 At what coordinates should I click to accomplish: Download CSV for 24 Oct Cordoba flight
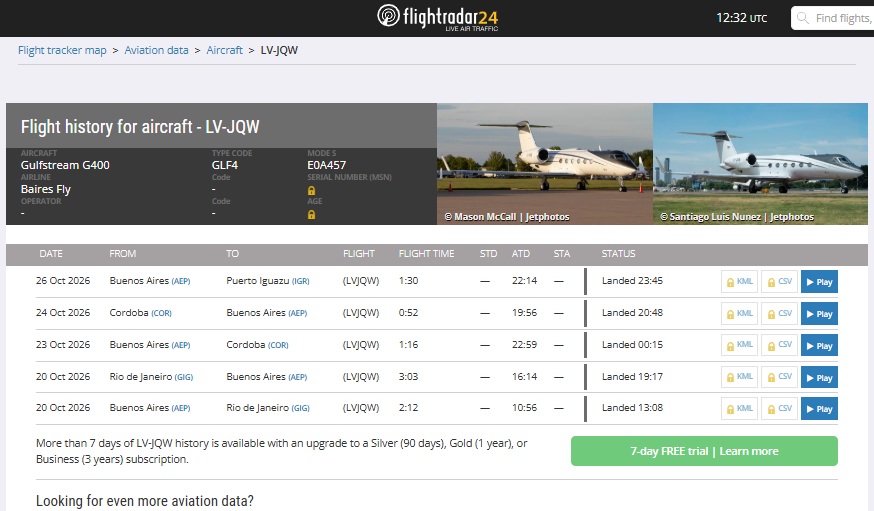click(x=780, y=314)
